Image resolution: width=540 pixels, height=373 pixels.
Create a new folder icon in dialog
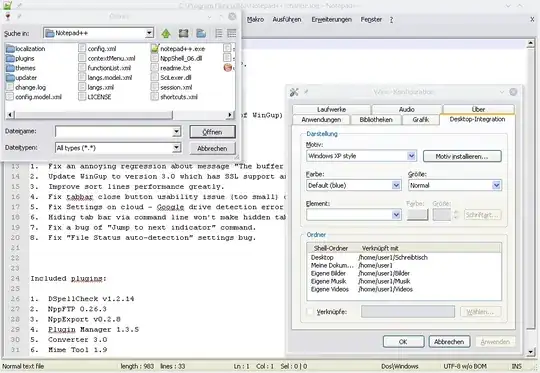point(201,33)
